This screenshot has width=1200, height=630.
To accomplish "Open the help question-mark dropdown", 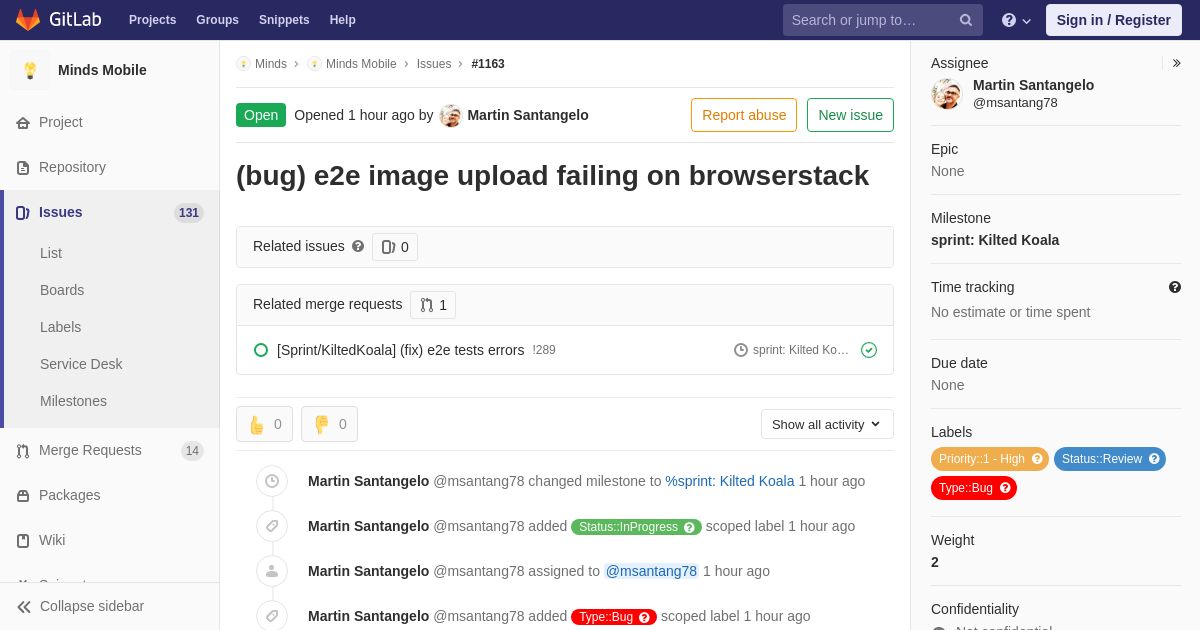I will tap(1016, 20).
